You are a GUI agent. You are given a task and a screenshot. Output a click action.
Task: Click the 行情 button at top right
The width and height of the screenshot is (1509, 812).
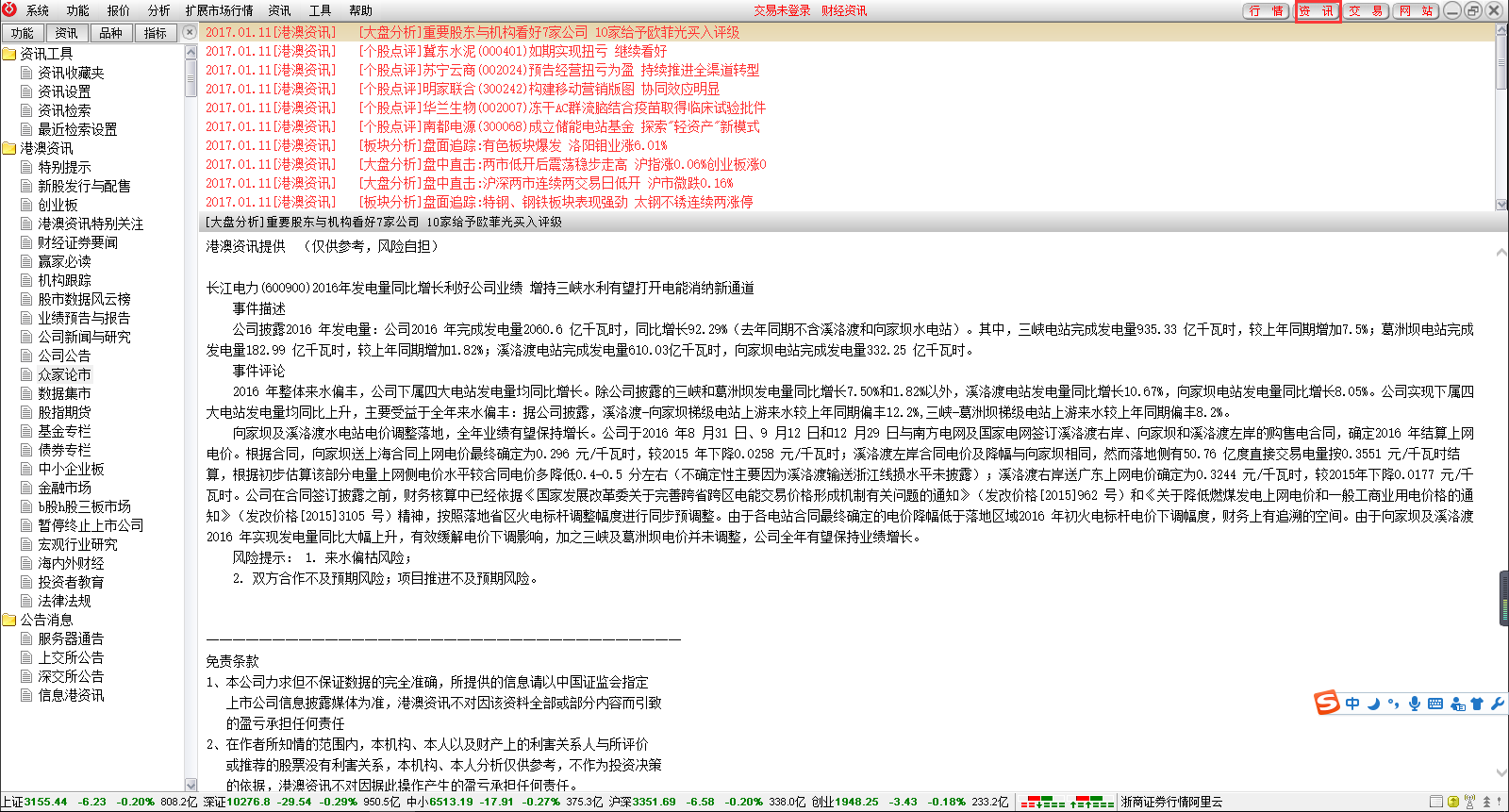1266,10
